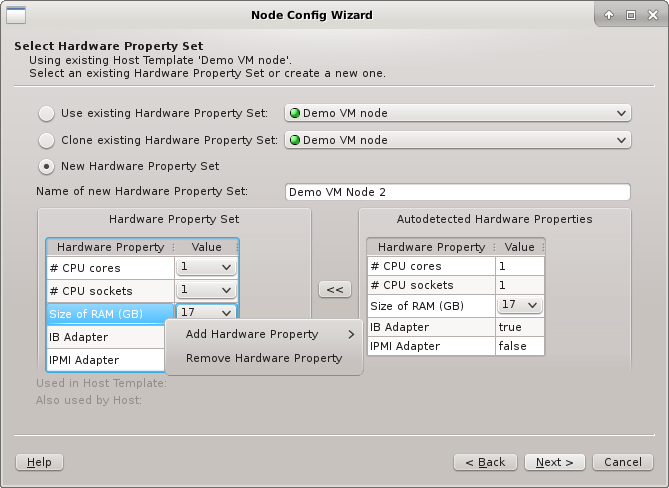The width and height of the screenshot is (669, 488).
Task: Open the # CPU cores value dropdown
Action: (206, 267)
